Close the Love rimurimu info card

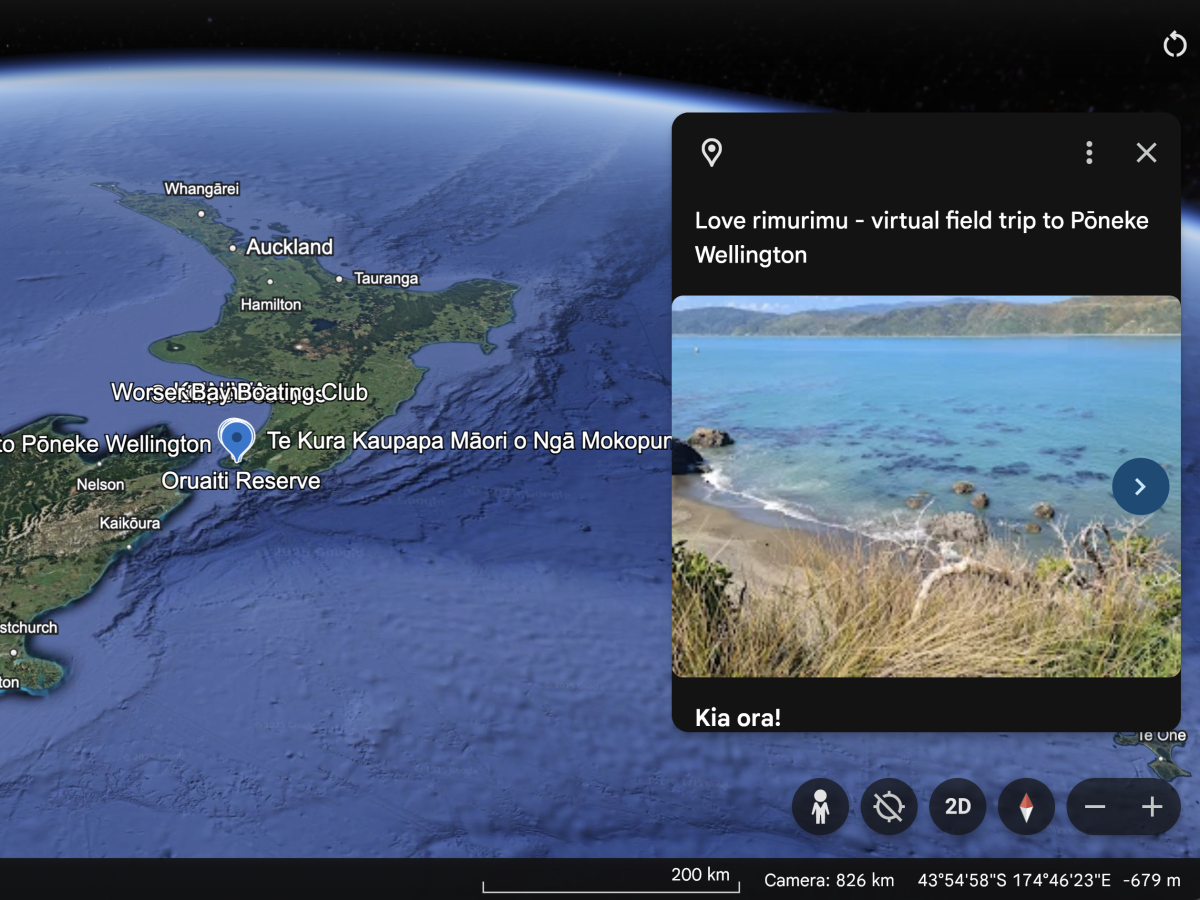pyautogui.click(x=1146, y=152)
